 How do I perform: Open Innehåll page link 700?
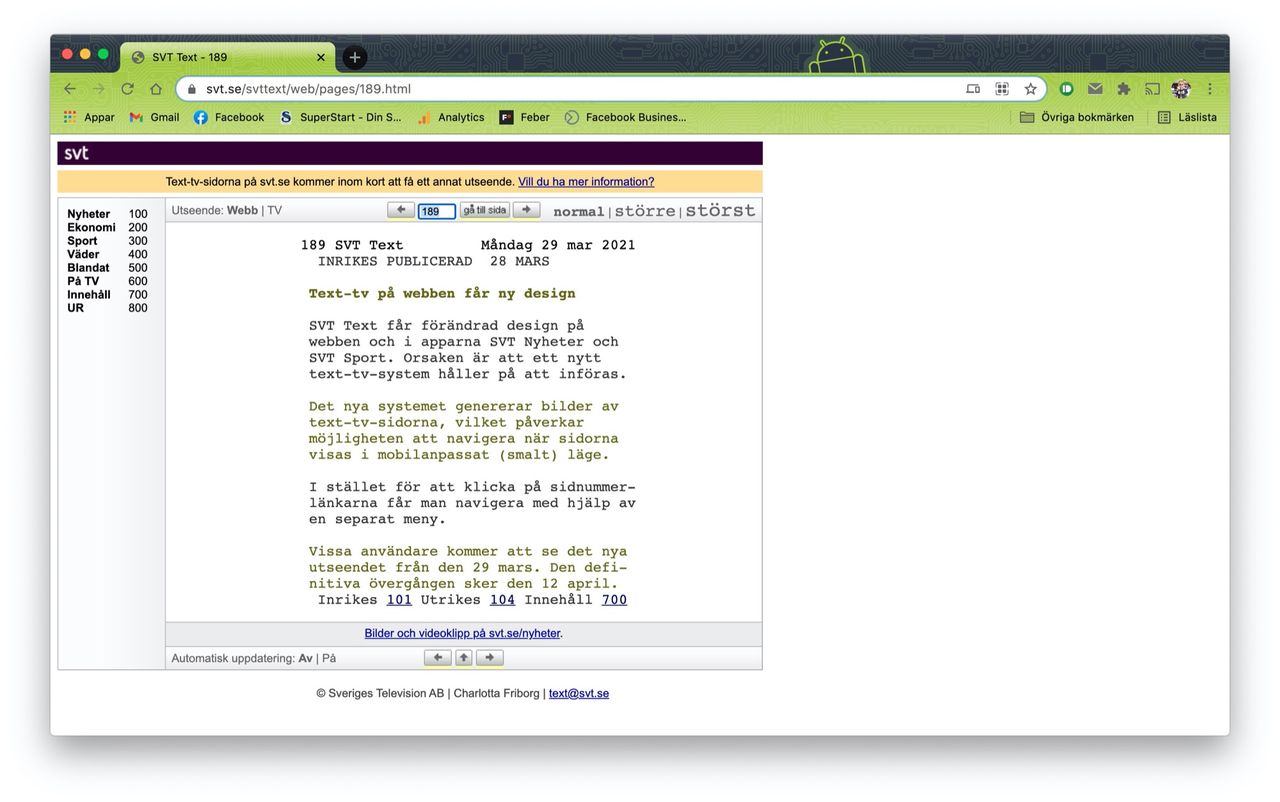click(614, 600)
